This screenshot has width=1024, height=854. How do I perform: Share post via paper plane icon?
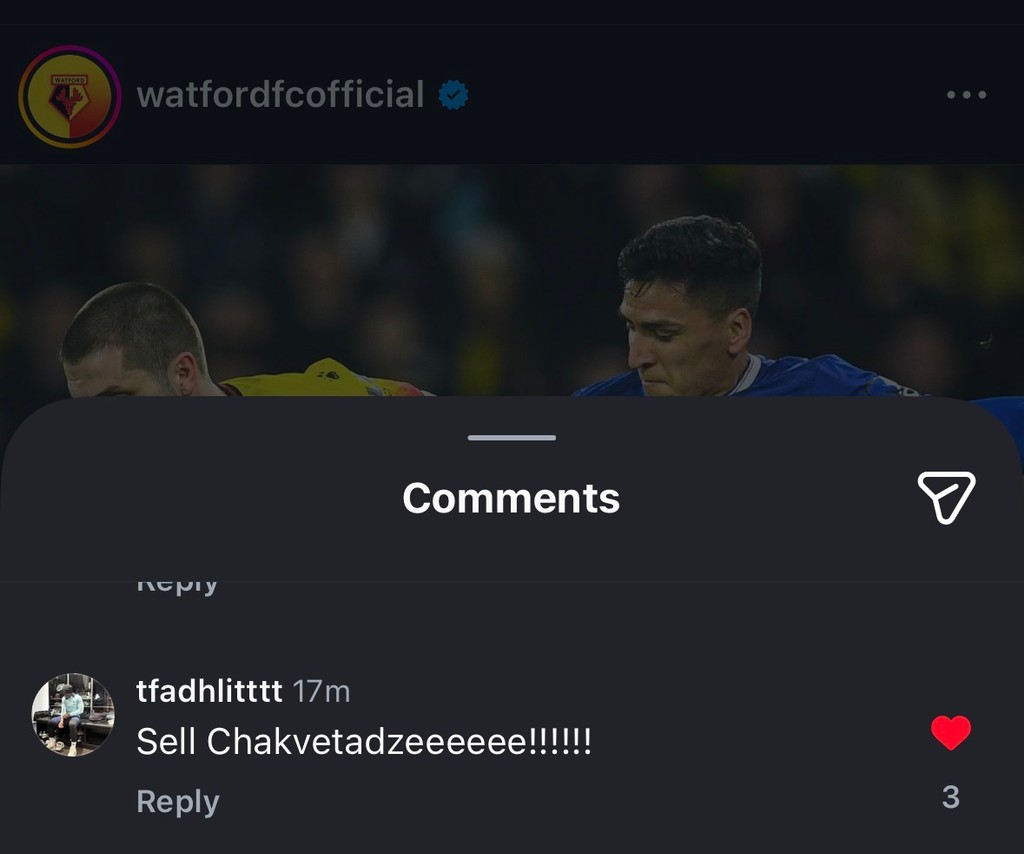[945, 497]
